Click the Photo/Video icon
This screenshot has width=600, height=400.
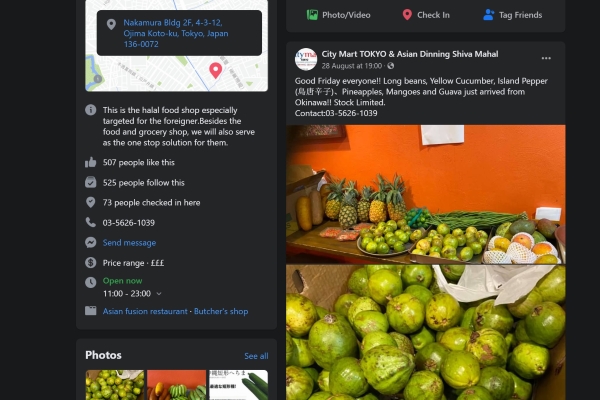point(312,15)
